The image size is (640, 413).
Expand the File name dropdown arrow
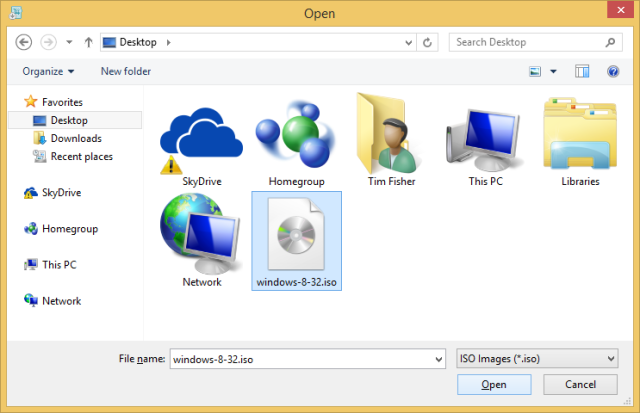click(439, 359)
